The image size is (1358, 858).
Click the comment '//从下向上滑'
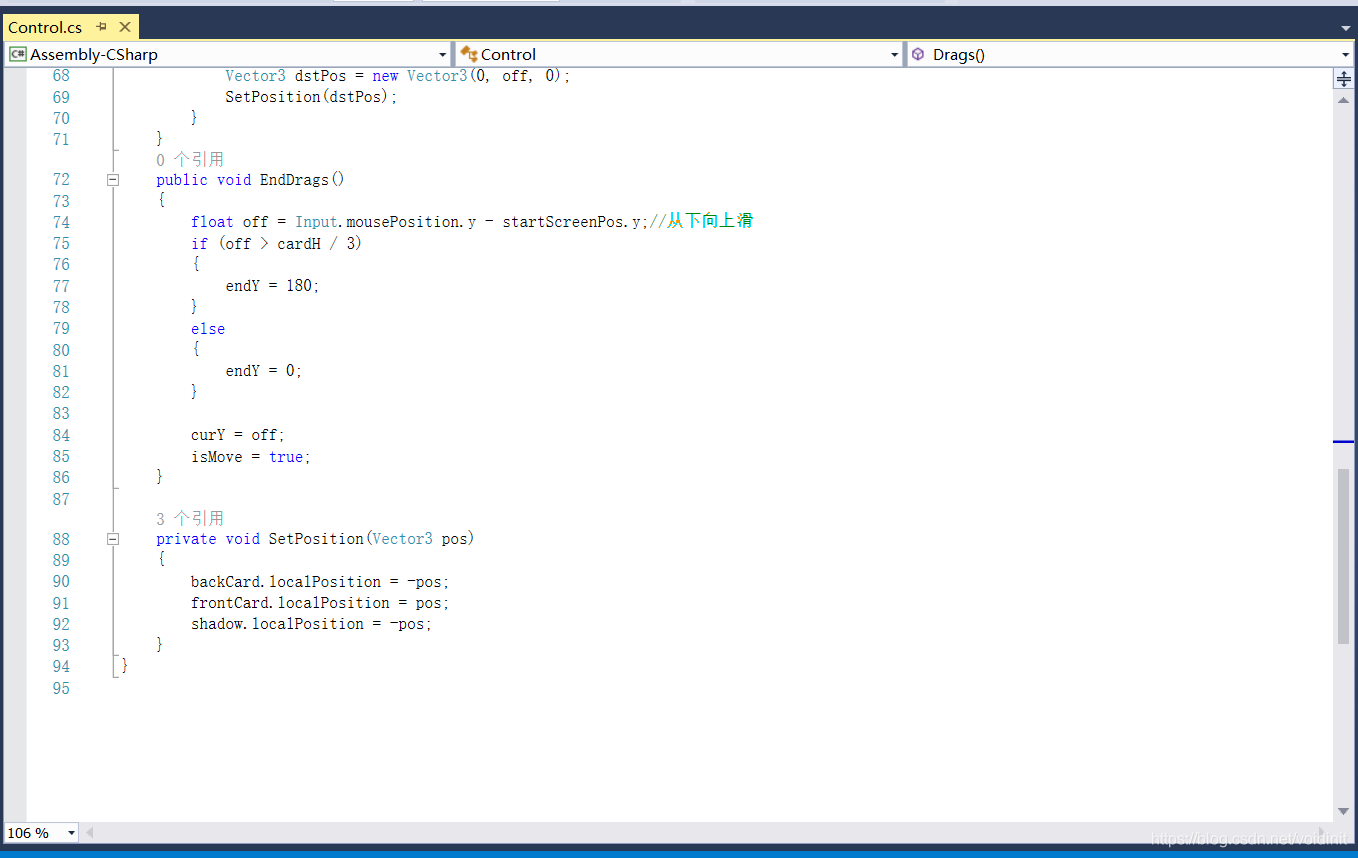pos(701,222)
